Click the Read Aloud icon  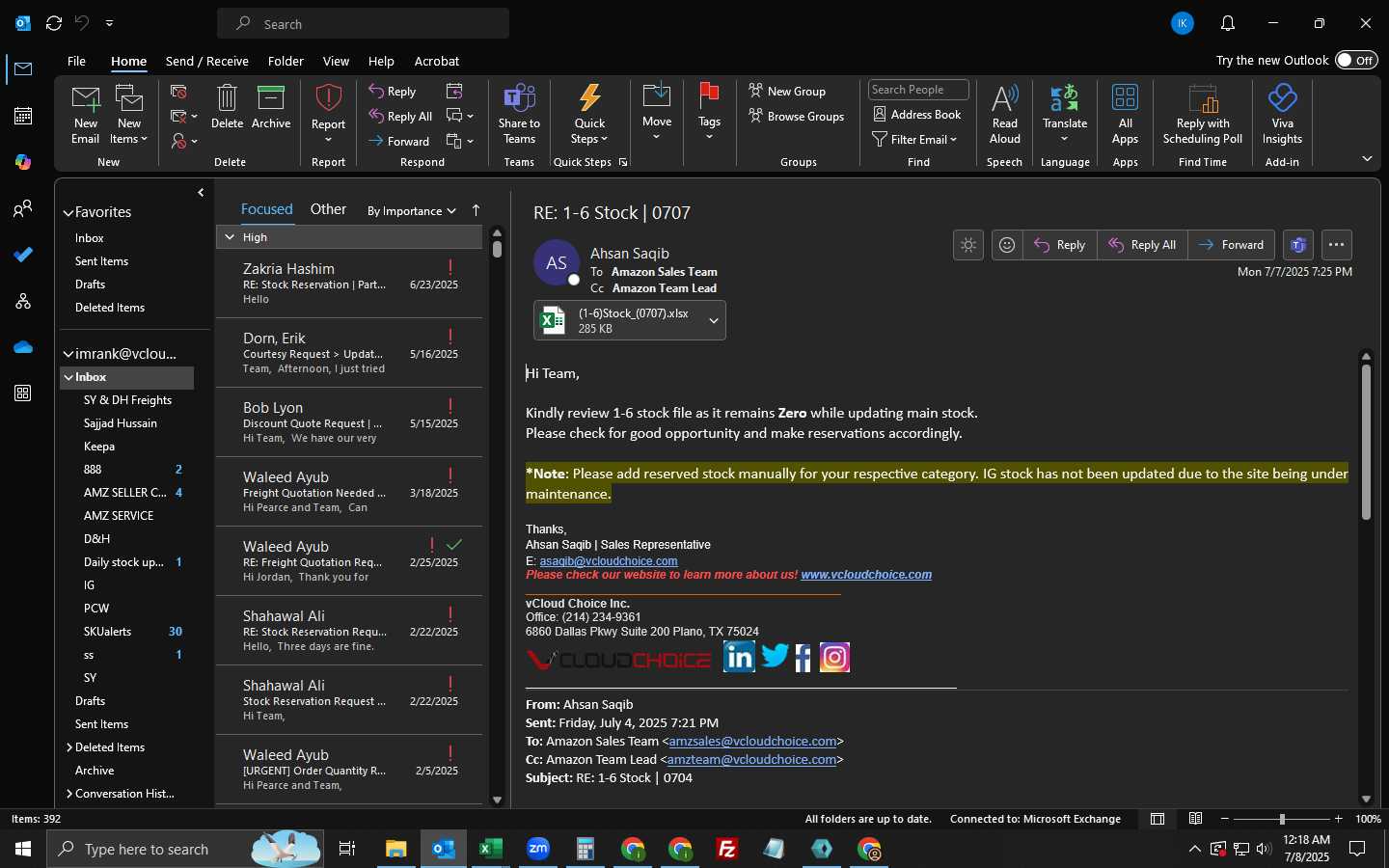1004,98
